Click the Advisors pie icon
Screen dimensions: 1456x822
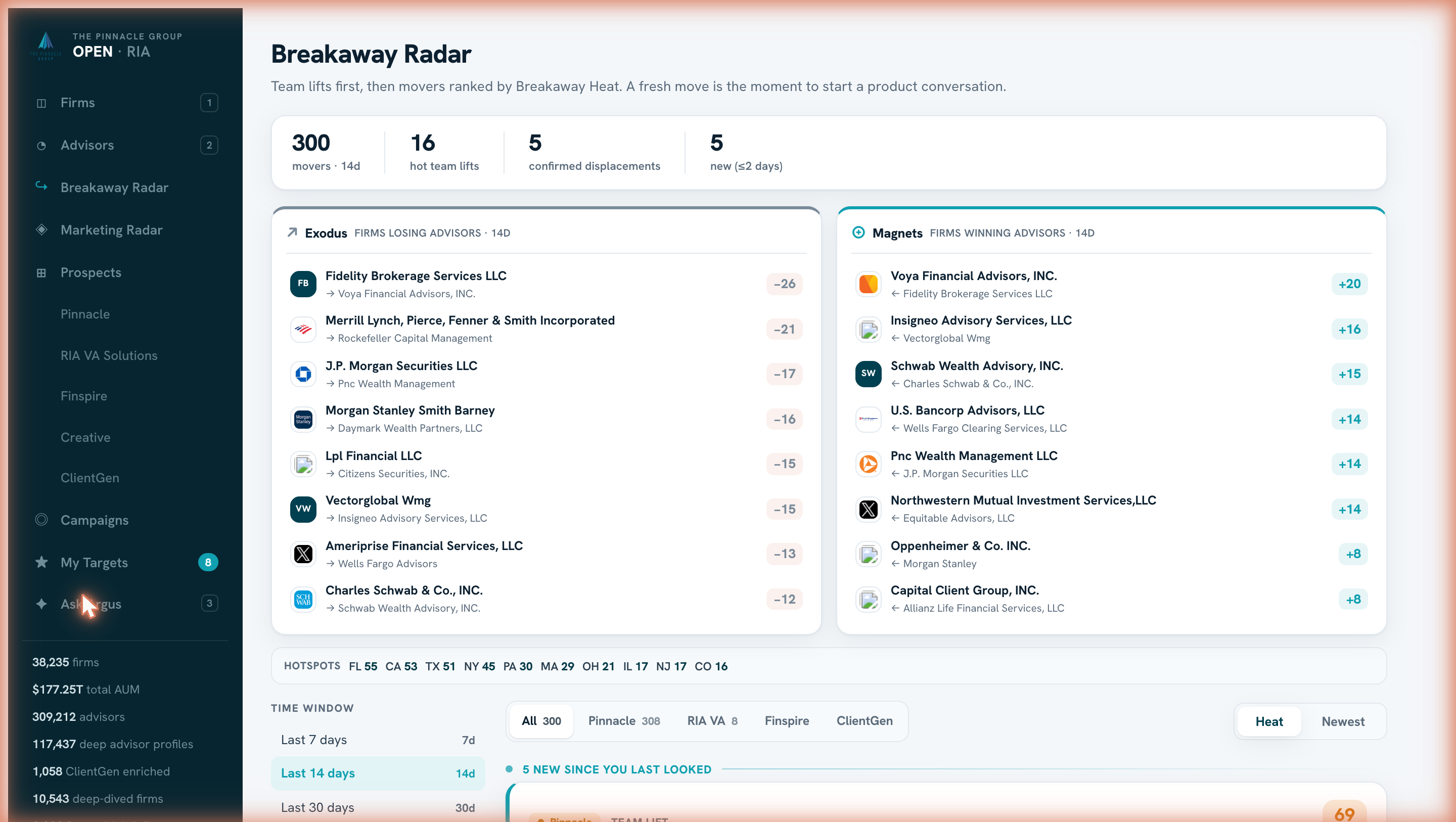pyautogui.click(x=41, y=145)
